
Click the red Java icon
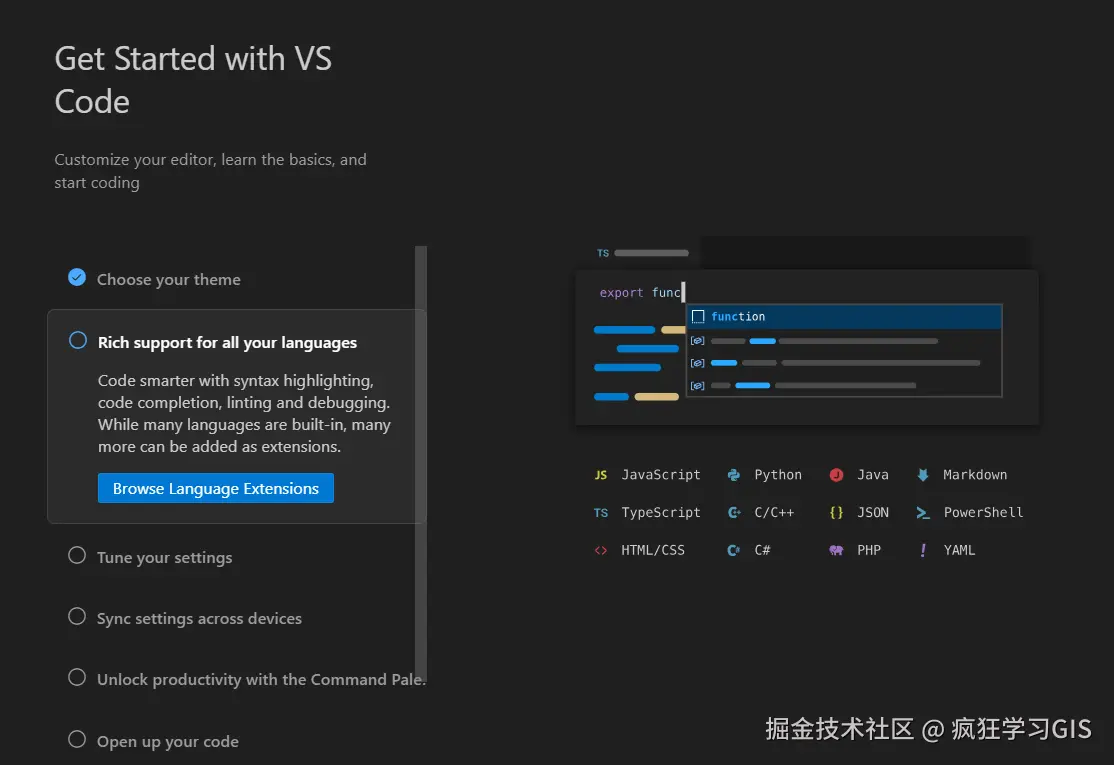pyautogui.click(x=836, y=475)
